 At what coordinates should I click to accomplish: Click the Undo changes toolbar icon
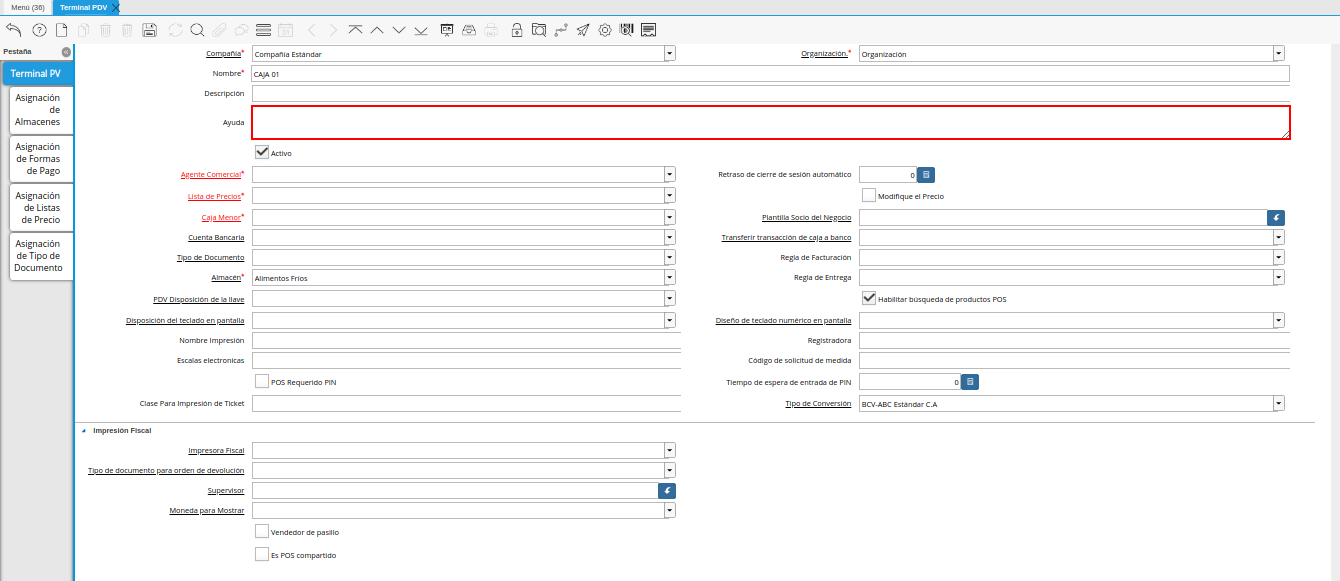pyautogui.click(x=14, y=30)
